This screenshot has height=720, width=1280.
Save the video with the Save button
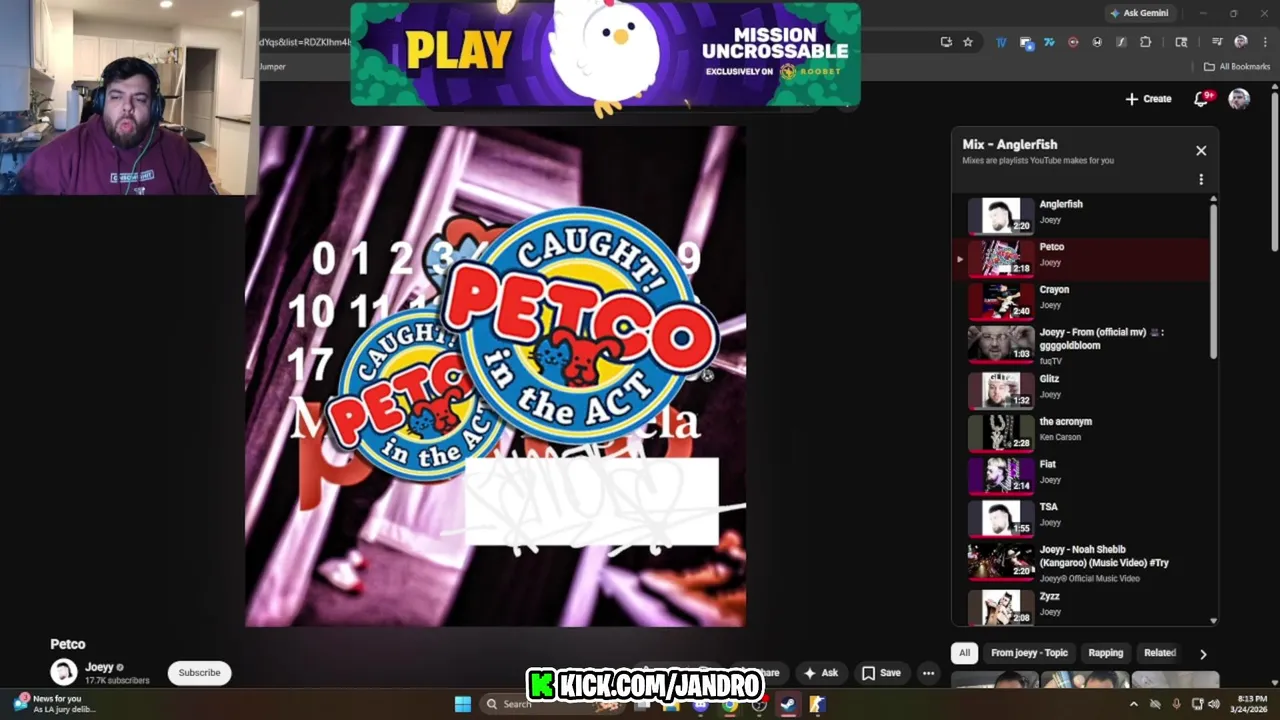[881, 673]
